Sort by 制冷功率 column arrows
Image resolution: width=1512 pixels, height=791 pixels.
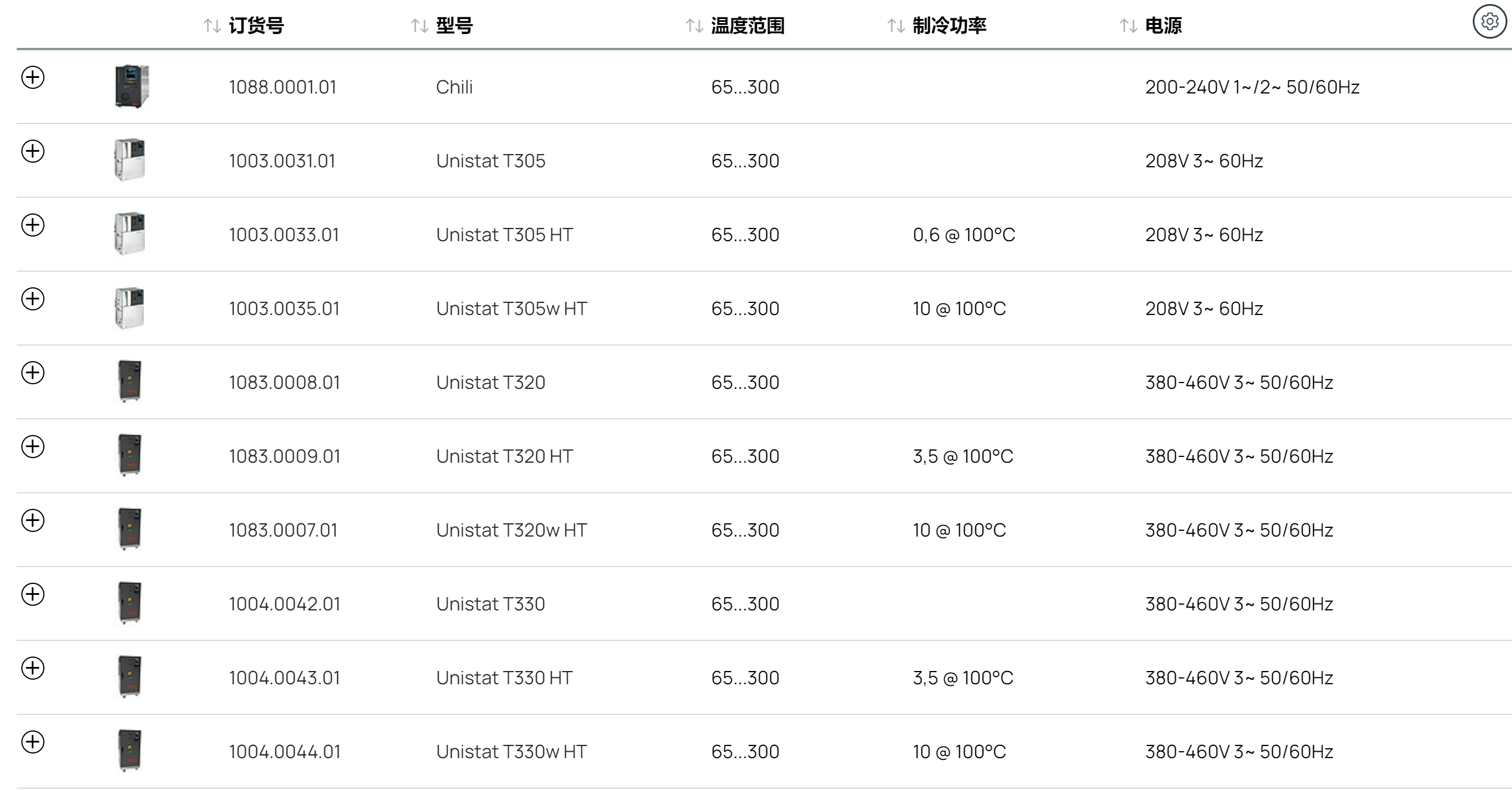click(x=896, y=26)
